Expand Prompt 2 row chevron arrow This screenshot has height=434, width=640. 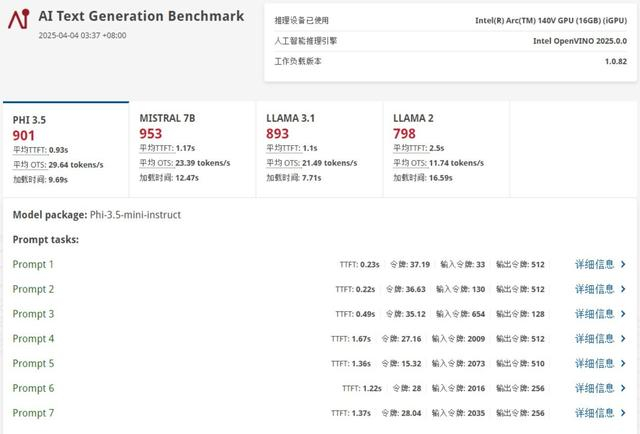623,289
